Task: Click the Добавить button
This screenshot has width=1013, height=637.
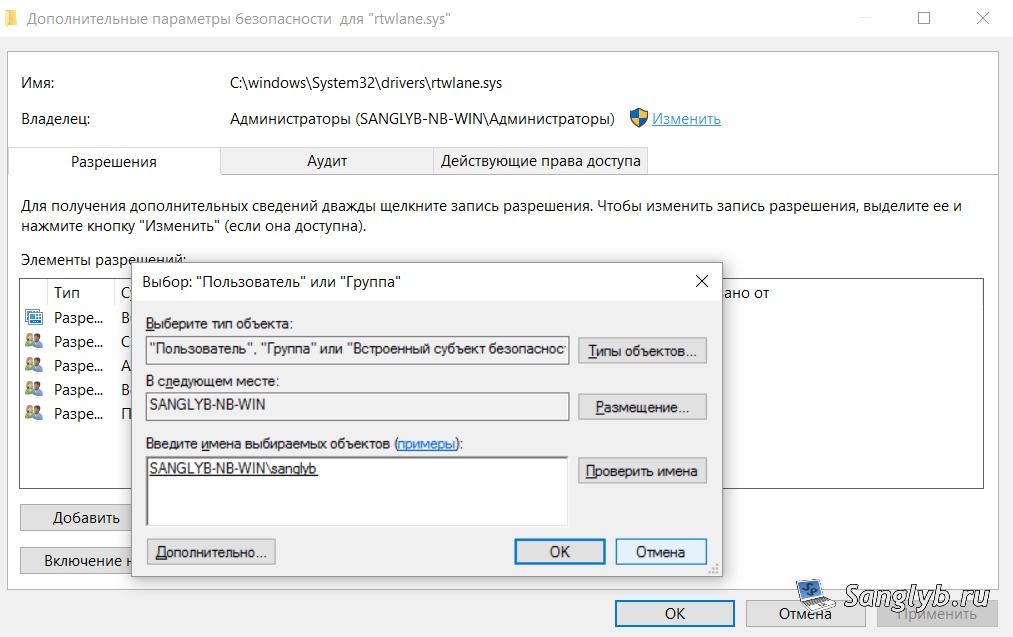Action: (76, 517)
